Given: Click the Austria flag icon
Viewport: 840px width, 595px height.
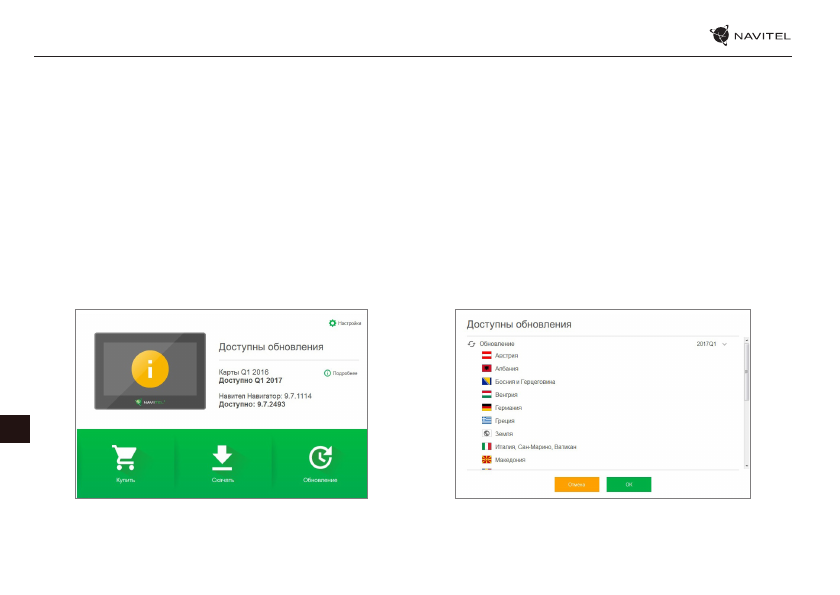Looking at the screenshot, I should coord(487,356).
